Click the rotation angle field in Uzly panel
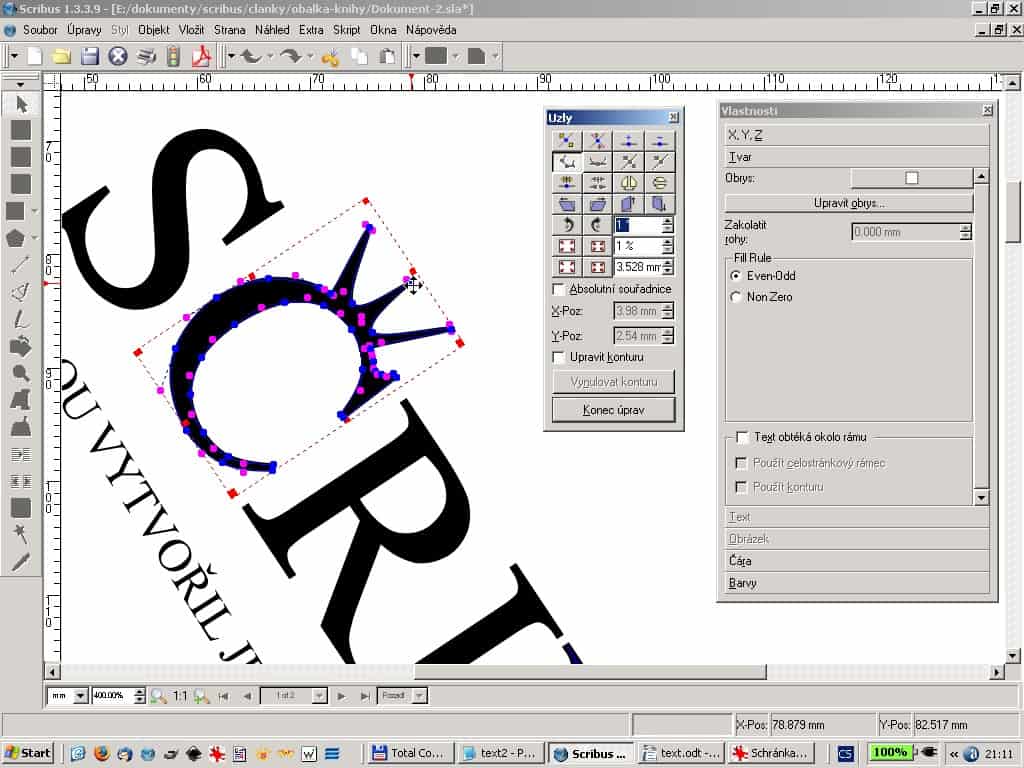Screen dimensions: 1024x768 (637, 225)
